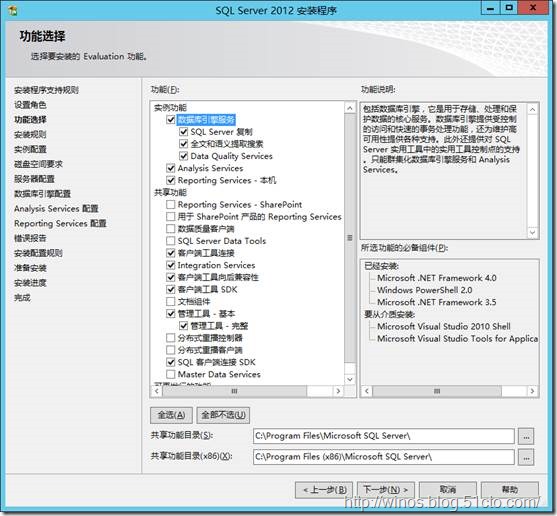Select 安装规则 step in sidebar
Image resolution: width=557 pixels, height=516 pixels.
pos(30,135)
